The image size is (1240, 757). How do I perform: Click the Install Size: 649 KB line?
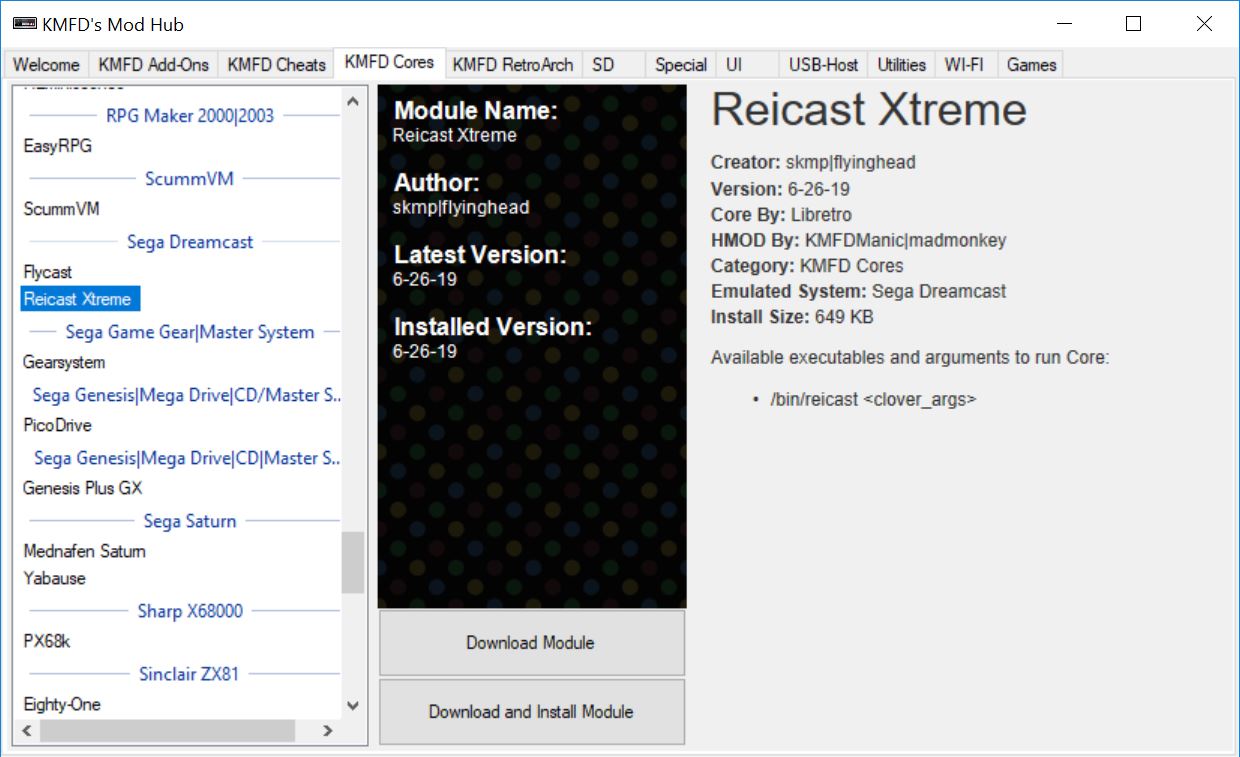(x=792, y=318)
